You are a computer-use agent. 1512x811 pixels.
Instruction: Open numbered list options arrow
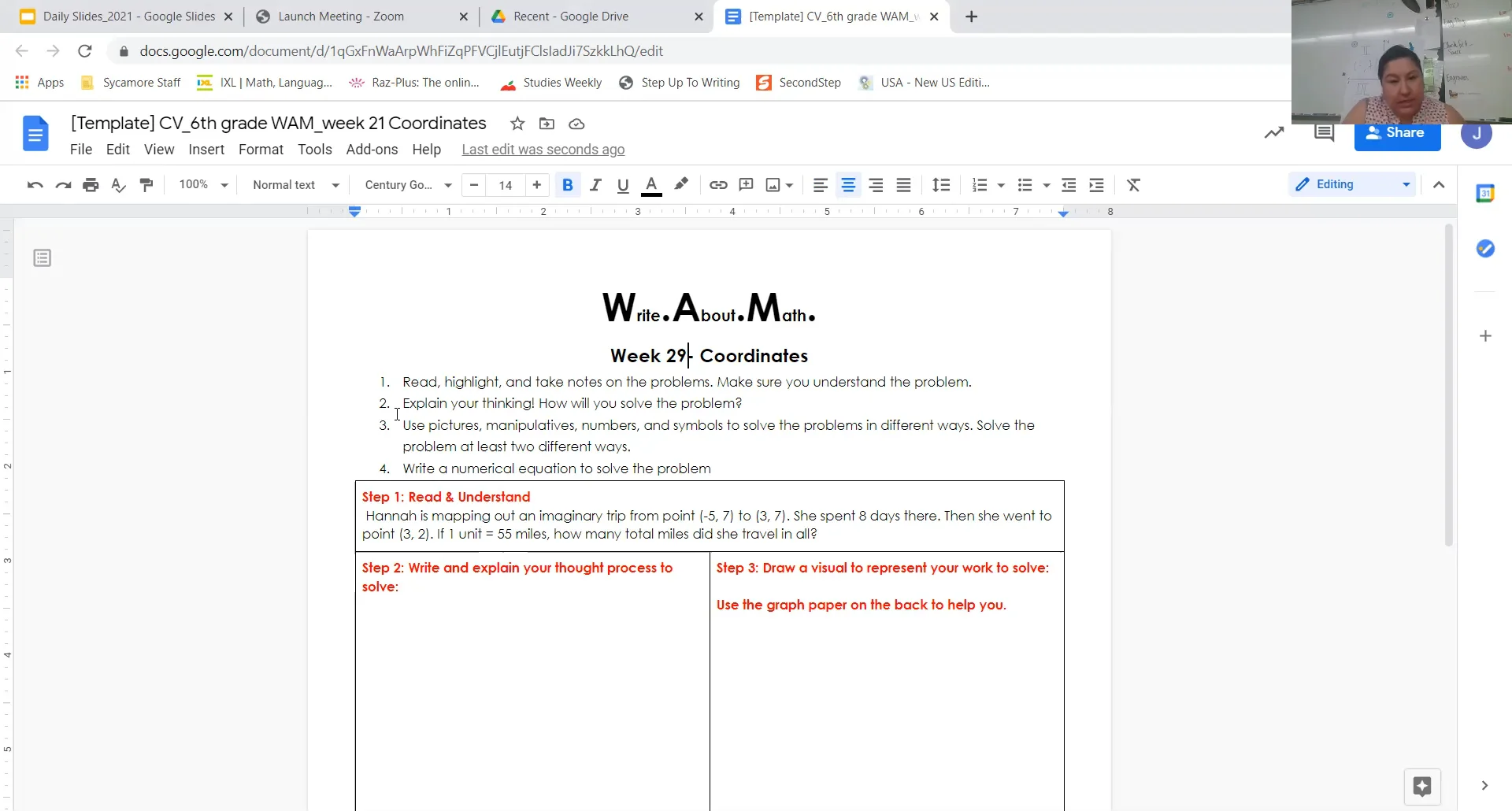point(1002,185)
